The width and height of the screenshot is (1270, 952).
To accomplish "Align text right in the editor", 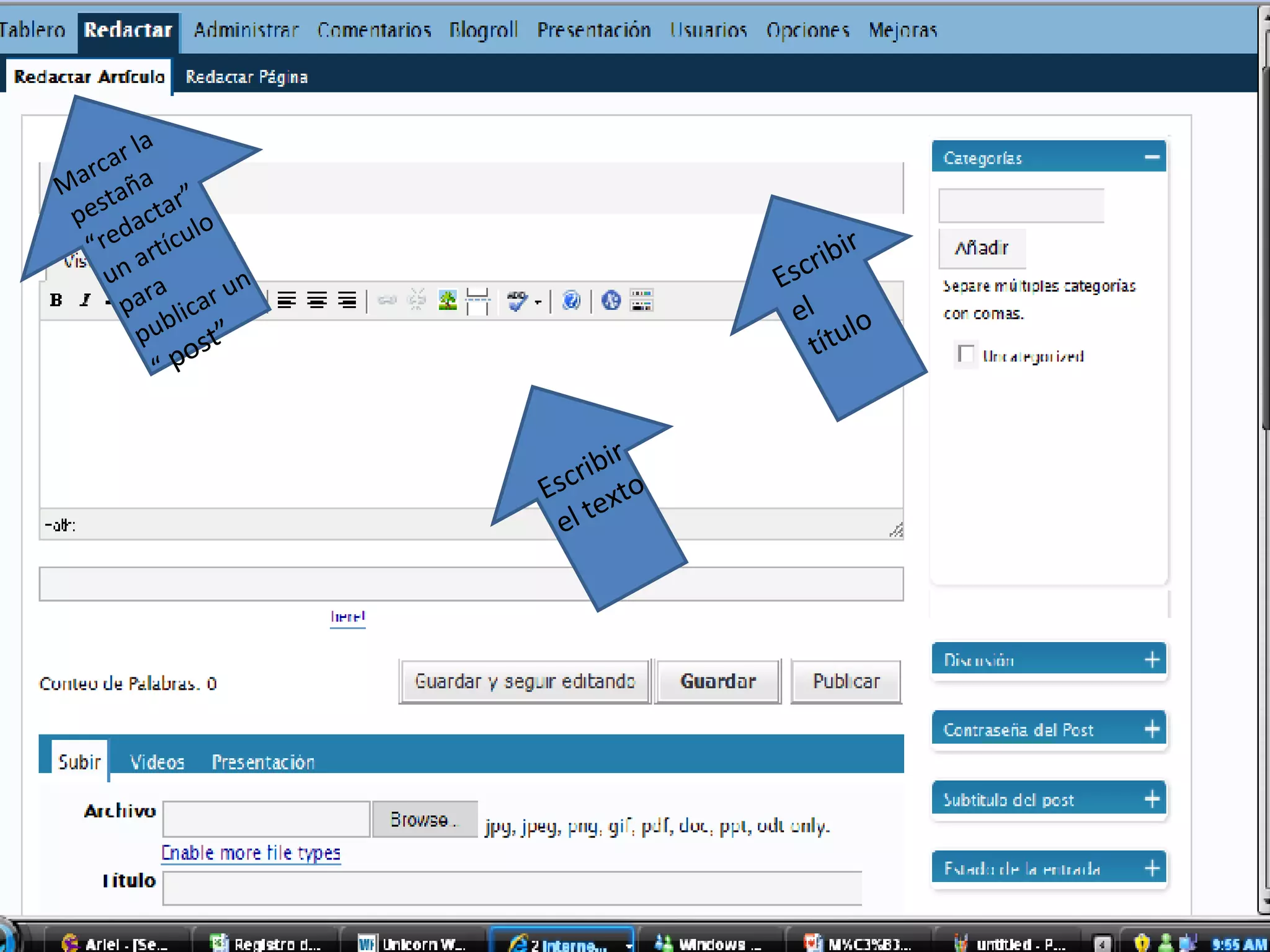I will click(347, 301).
